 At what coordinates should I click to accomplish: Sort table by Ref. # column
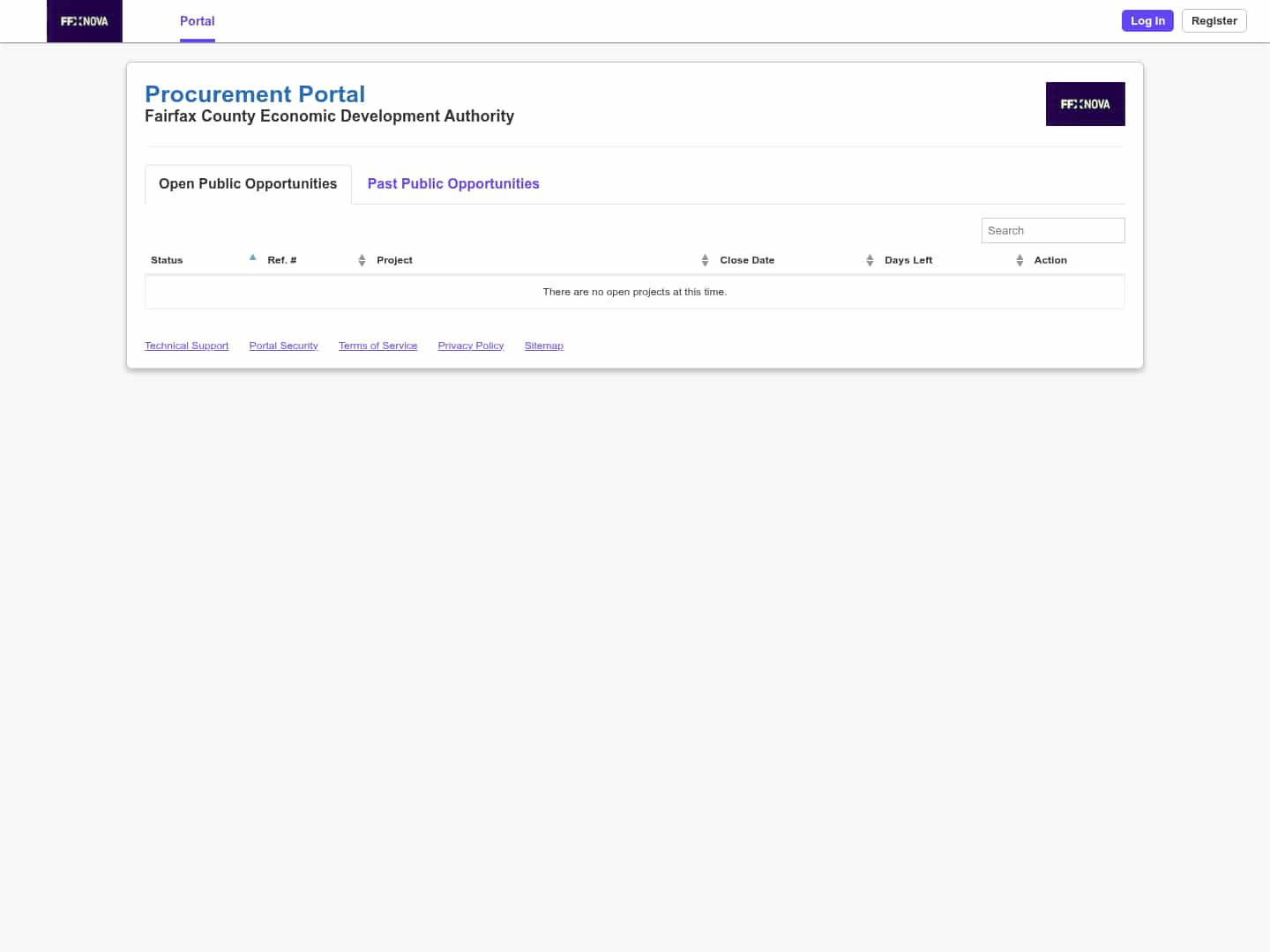316,260
